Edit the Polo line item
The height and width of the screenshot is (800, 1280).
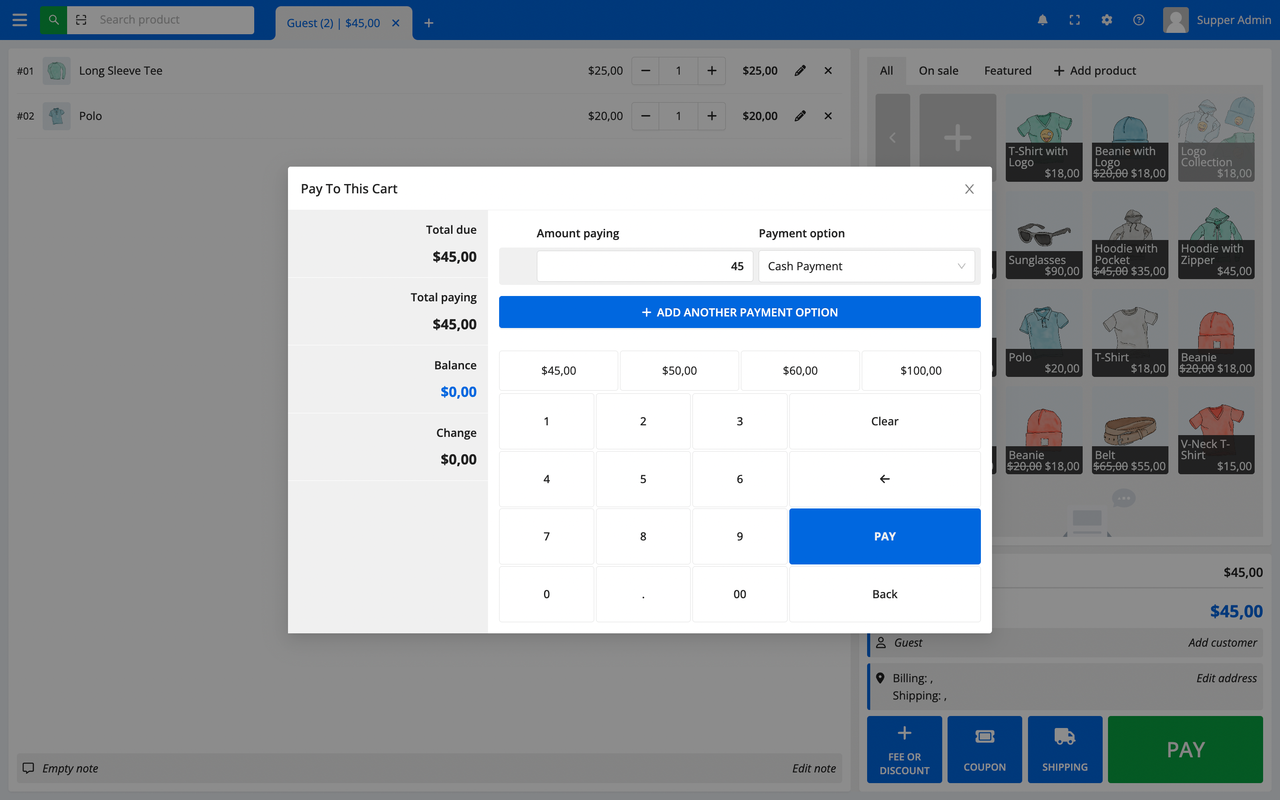800,116
